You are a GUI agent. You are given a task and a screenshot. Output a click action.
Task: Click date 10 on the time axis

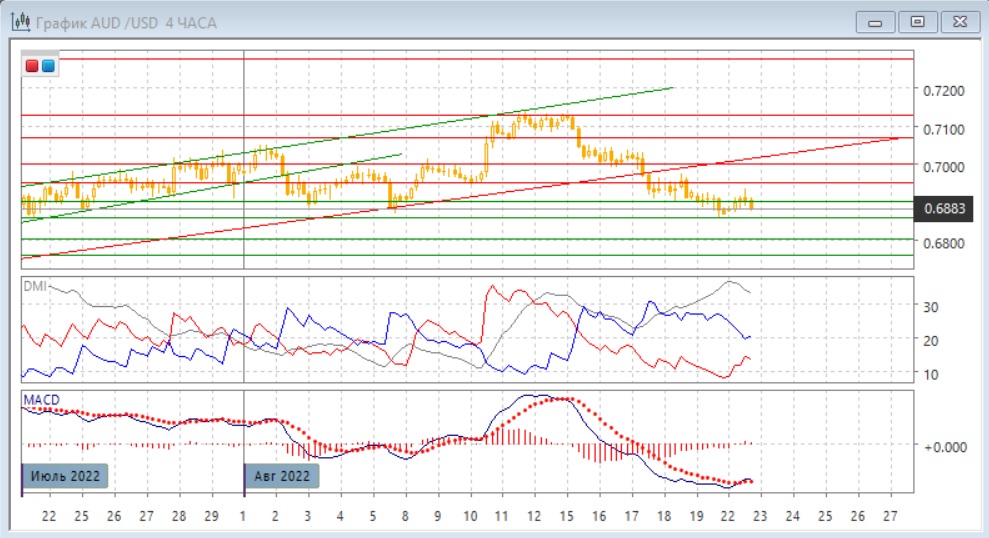pos(471,517)
